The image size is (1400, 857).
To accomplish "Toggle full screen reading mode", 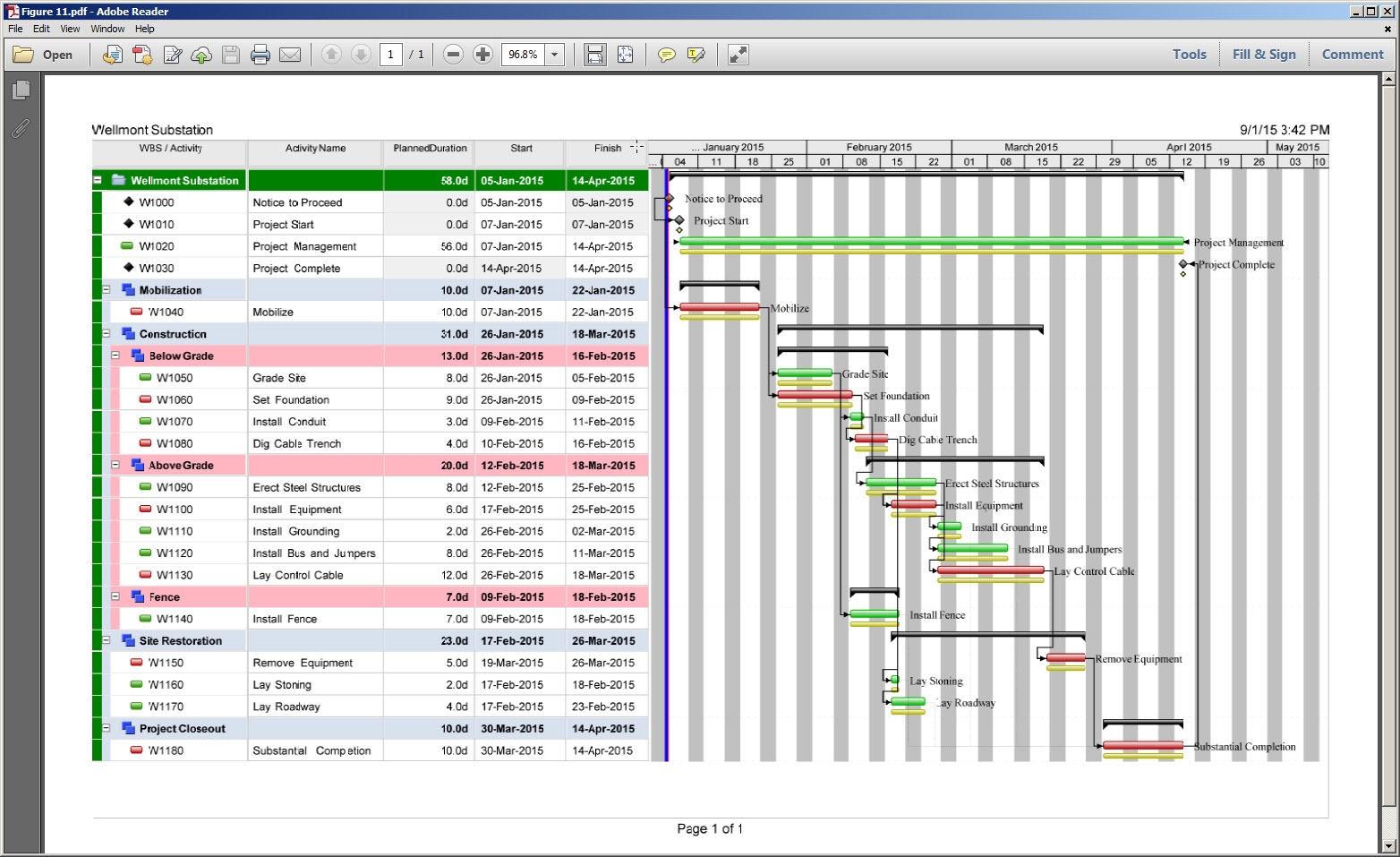I will 738,55.
